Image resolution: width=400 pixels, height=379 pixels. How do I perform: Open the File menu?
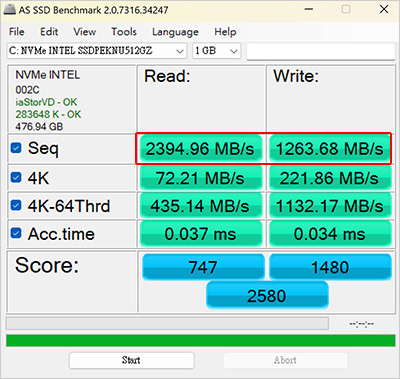[17, 32]
